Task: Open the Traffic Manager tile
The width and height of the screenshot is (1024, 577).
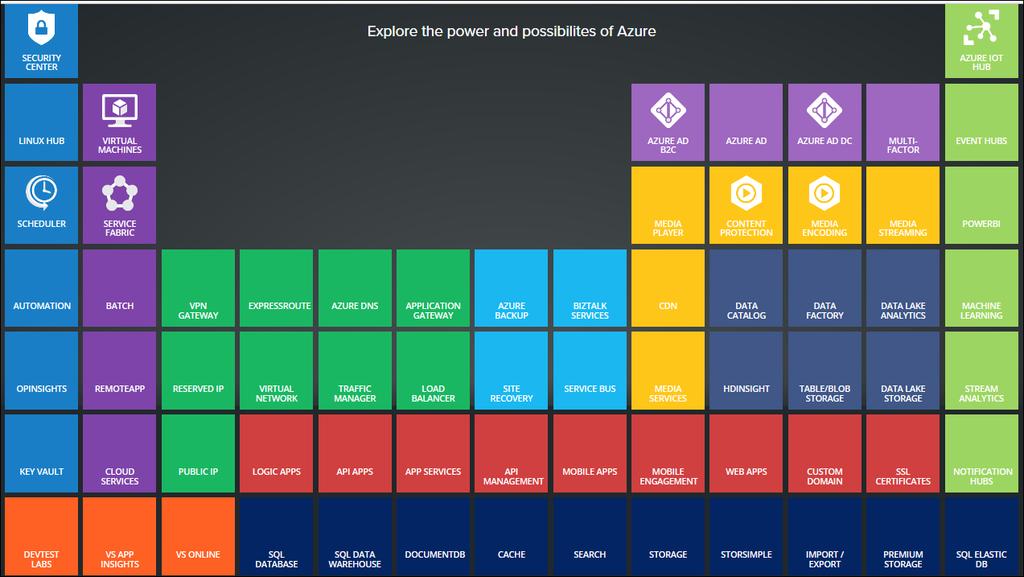Action: click(355, 371)
